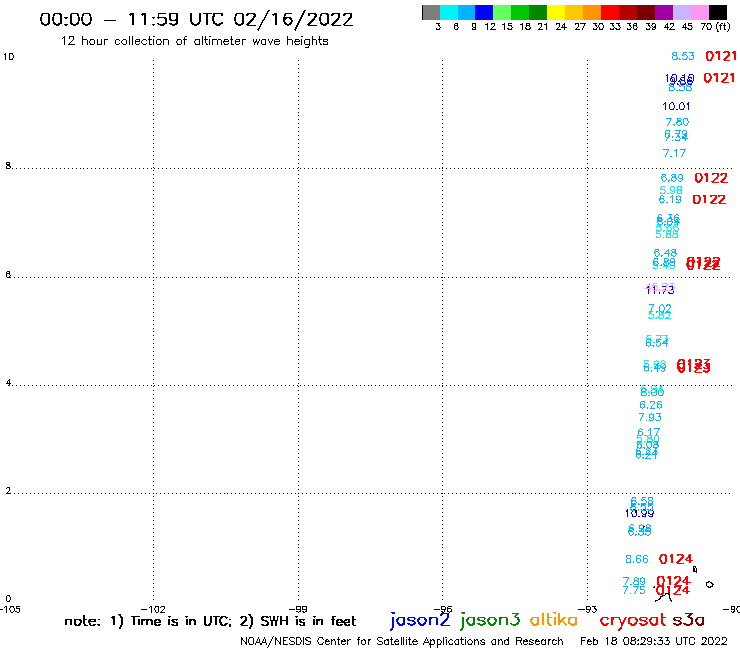Click the '0122' time label beside 6.89
The height and width of the screenshot is (650, 740).
[711, 178]
